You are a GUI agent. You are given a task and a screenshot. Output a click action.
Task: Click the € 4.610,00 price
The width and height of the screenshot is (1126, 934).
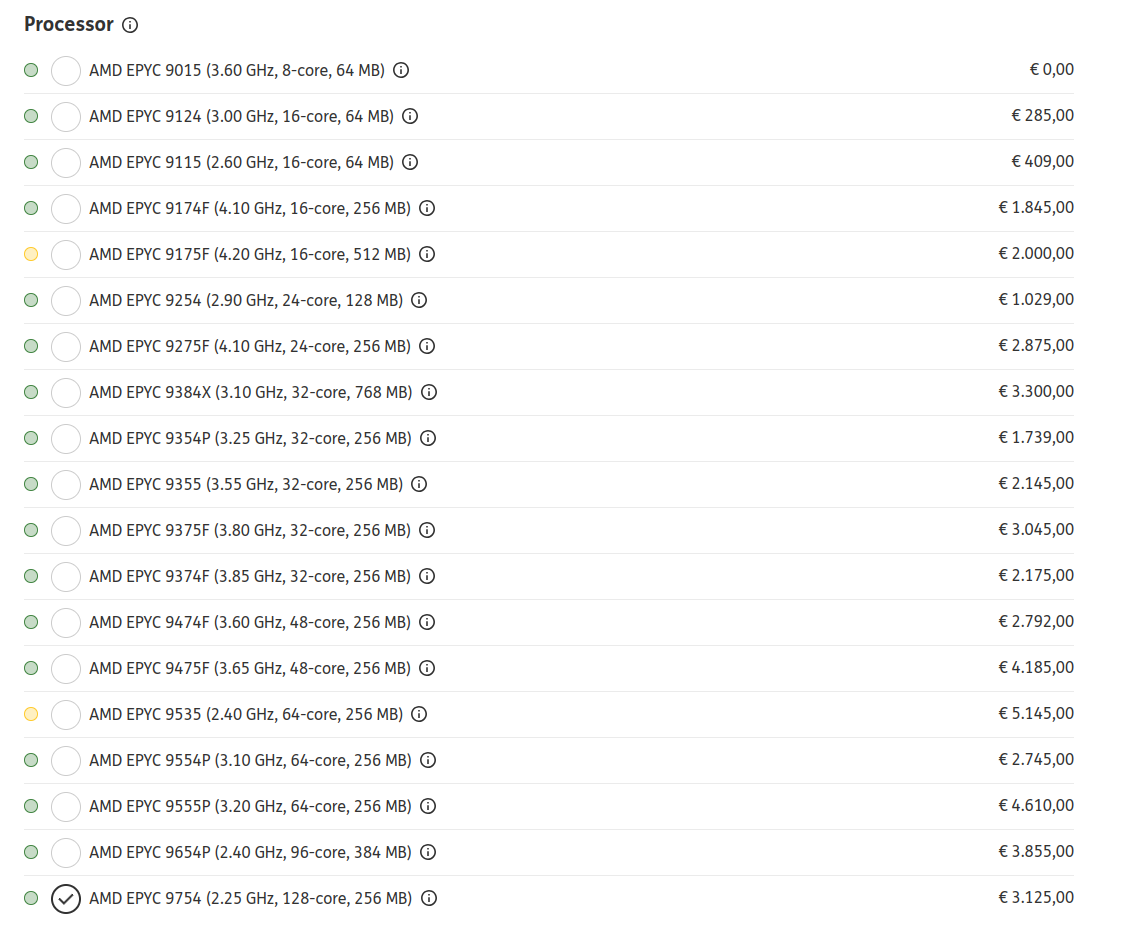(1036, 805)
